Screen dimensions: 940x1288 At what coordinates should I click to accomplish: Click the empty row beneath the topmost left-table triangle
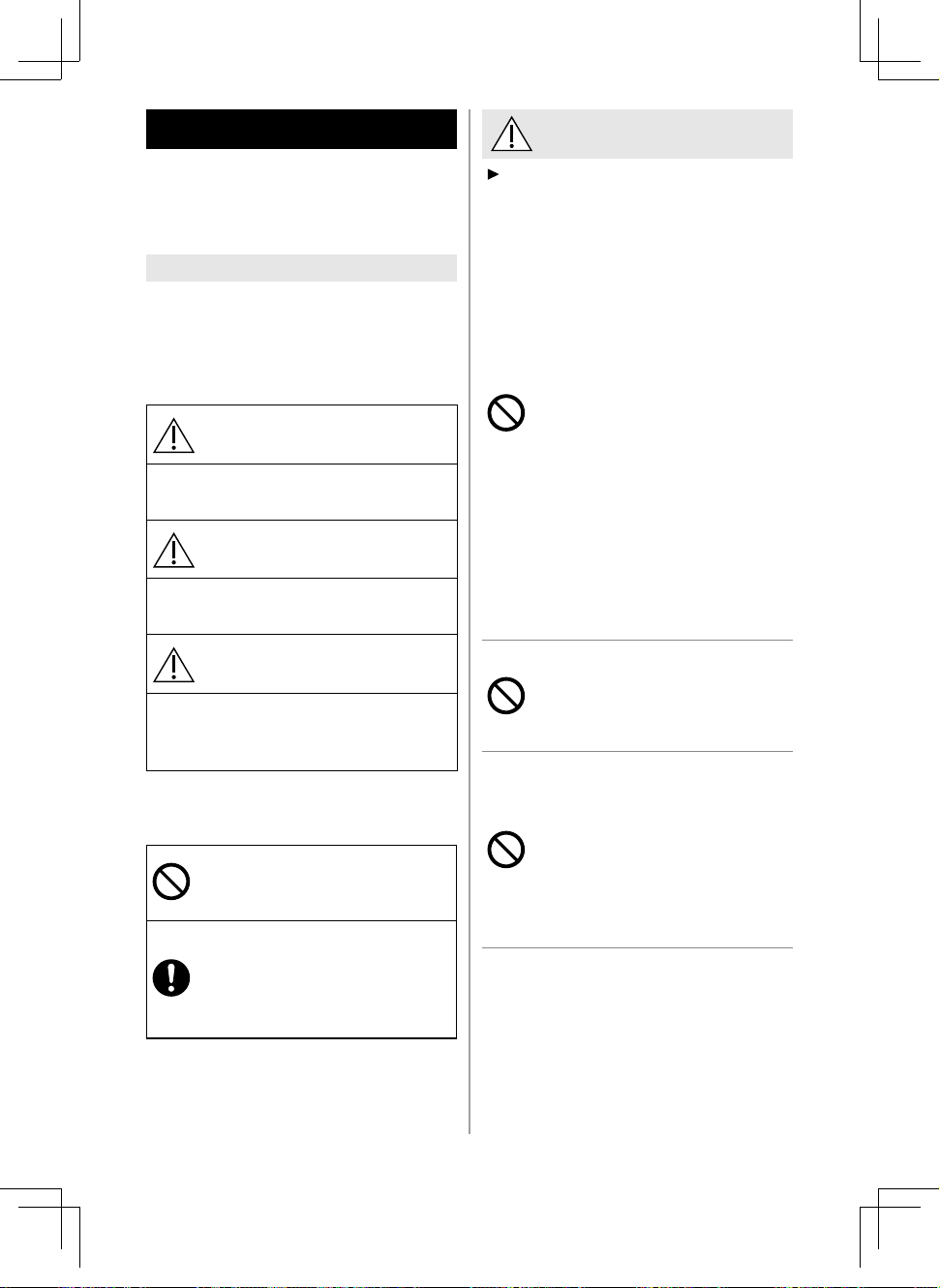[x=301, y=493]
